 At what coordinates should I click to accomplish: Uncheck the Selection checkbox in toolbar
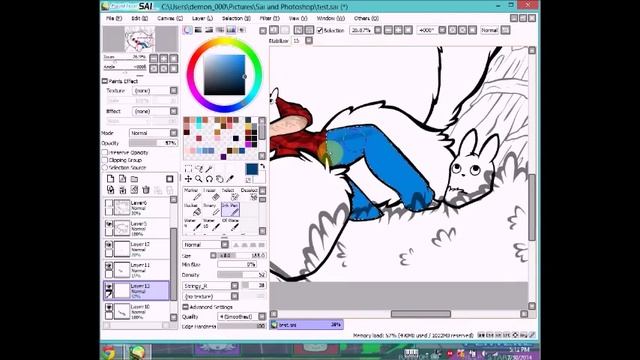click(320, 30)
